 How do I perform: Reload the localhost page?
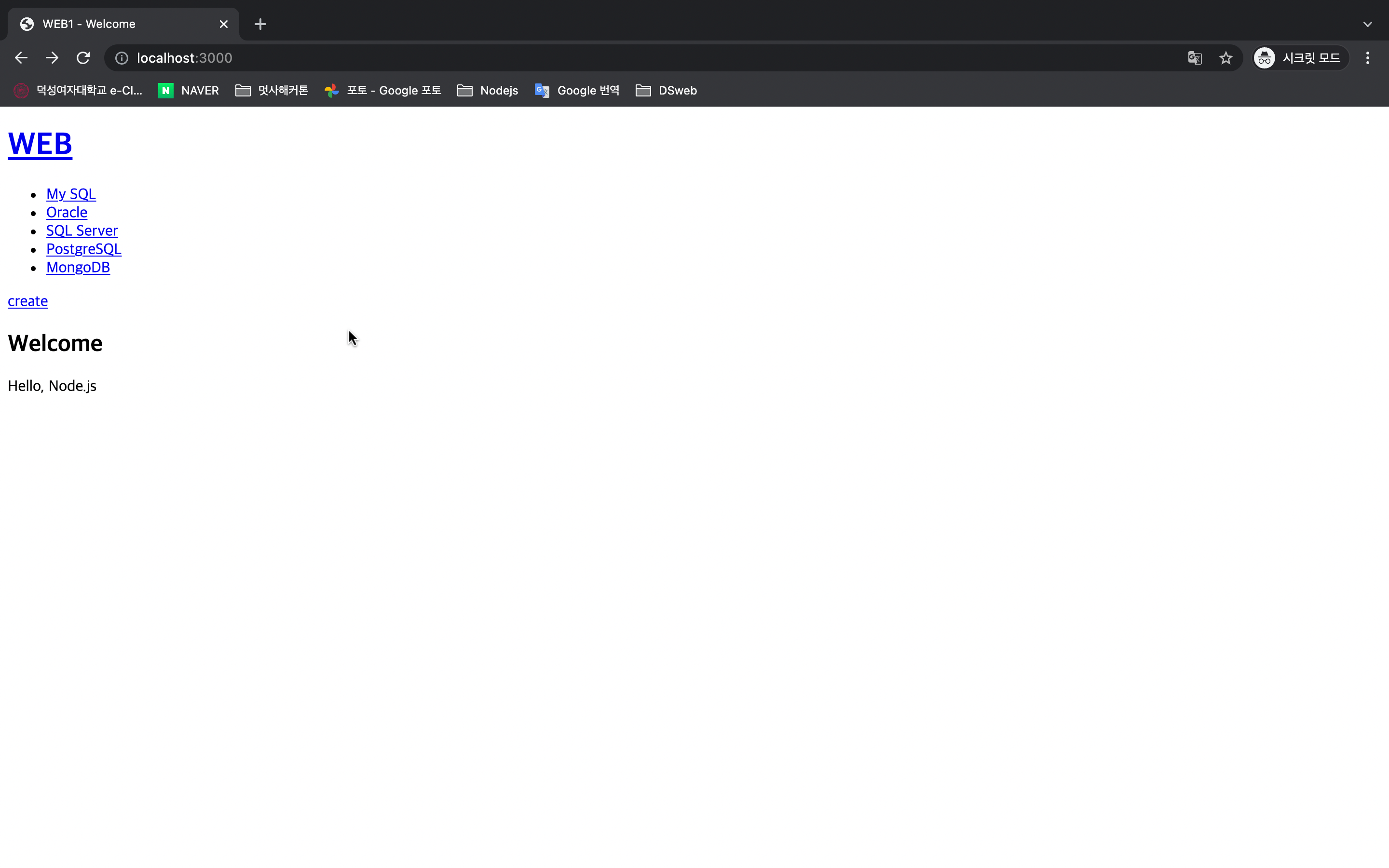(x=83, y=58)
